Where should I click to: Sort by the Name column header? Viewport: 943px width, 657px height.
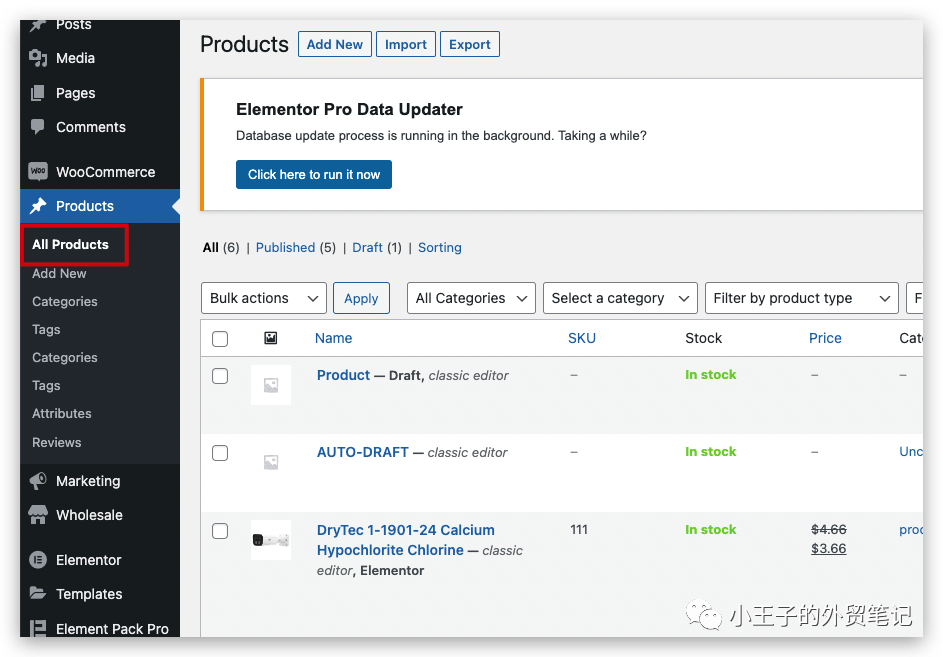click(x=334, y=338)
